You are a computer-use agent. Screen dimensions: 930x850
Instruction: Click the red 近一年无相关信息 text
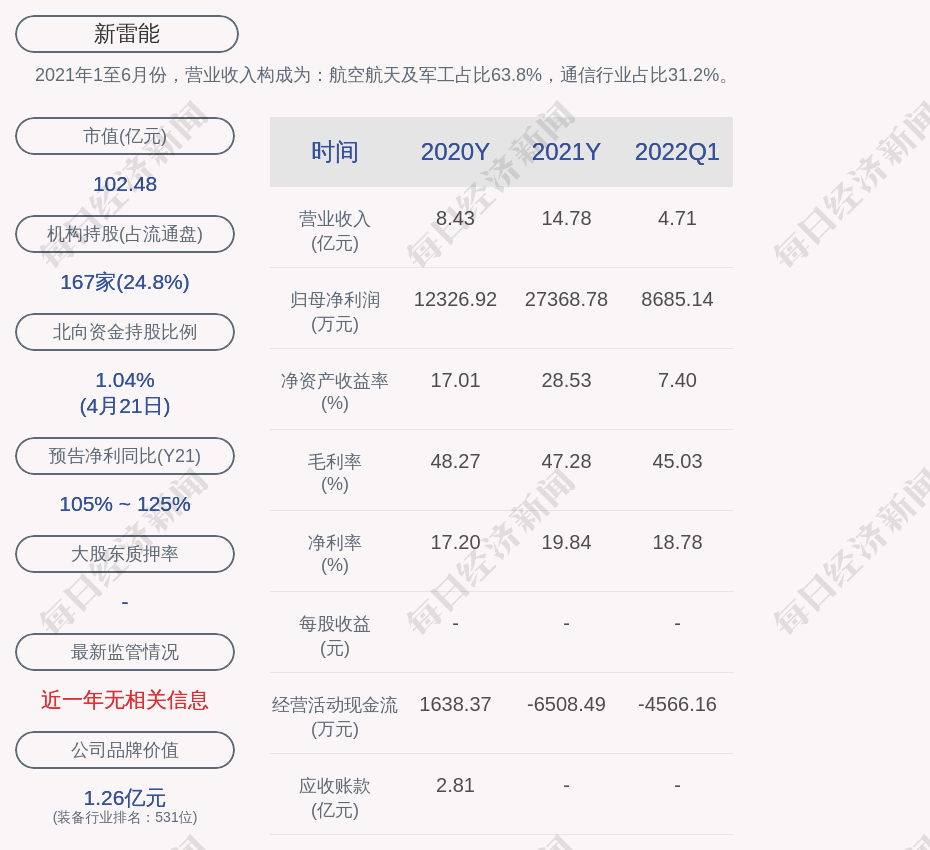[125, 700]
